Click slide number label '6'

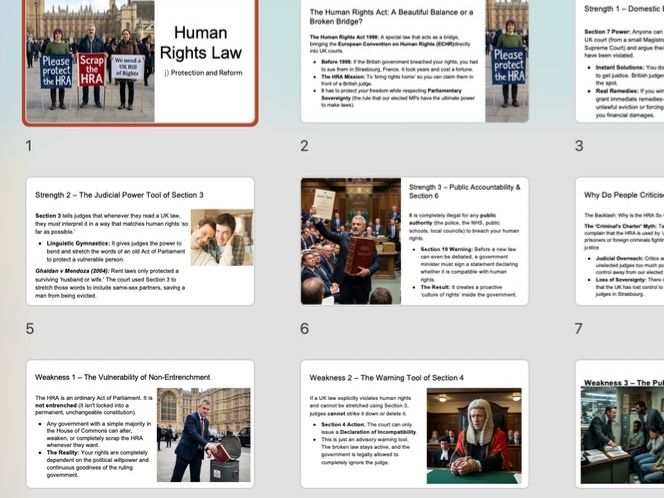(304, 329)
